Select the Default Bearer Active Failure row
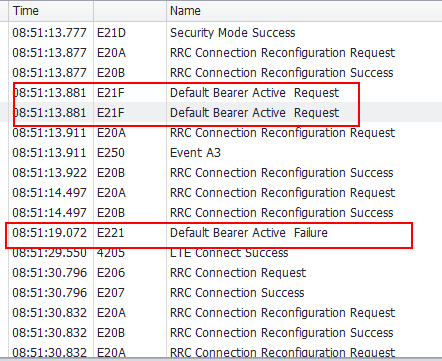This screenshot has height=361, width=442. 221,233
